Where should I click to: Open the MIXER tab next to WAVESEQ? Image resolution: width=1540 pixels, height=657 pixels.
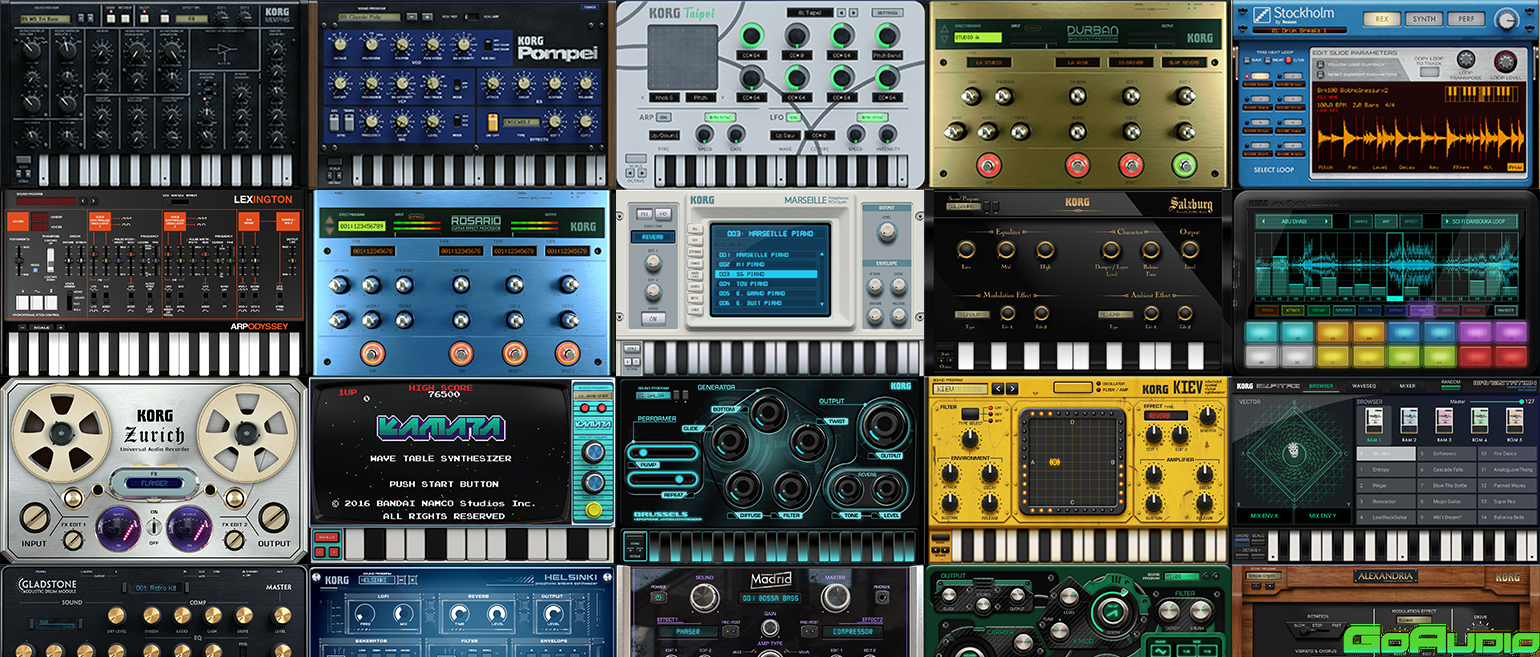tap(1407, 385)
